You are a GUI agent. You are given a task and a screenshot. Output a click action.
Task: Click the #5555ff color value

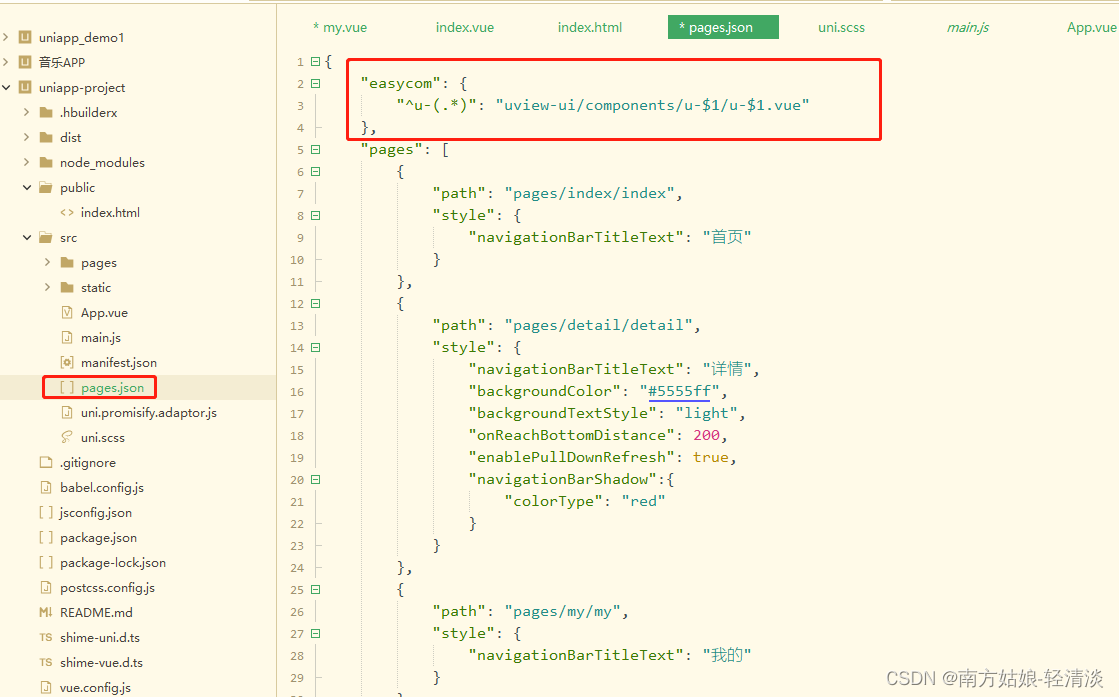pyautogui.click(x=679, y=391)
